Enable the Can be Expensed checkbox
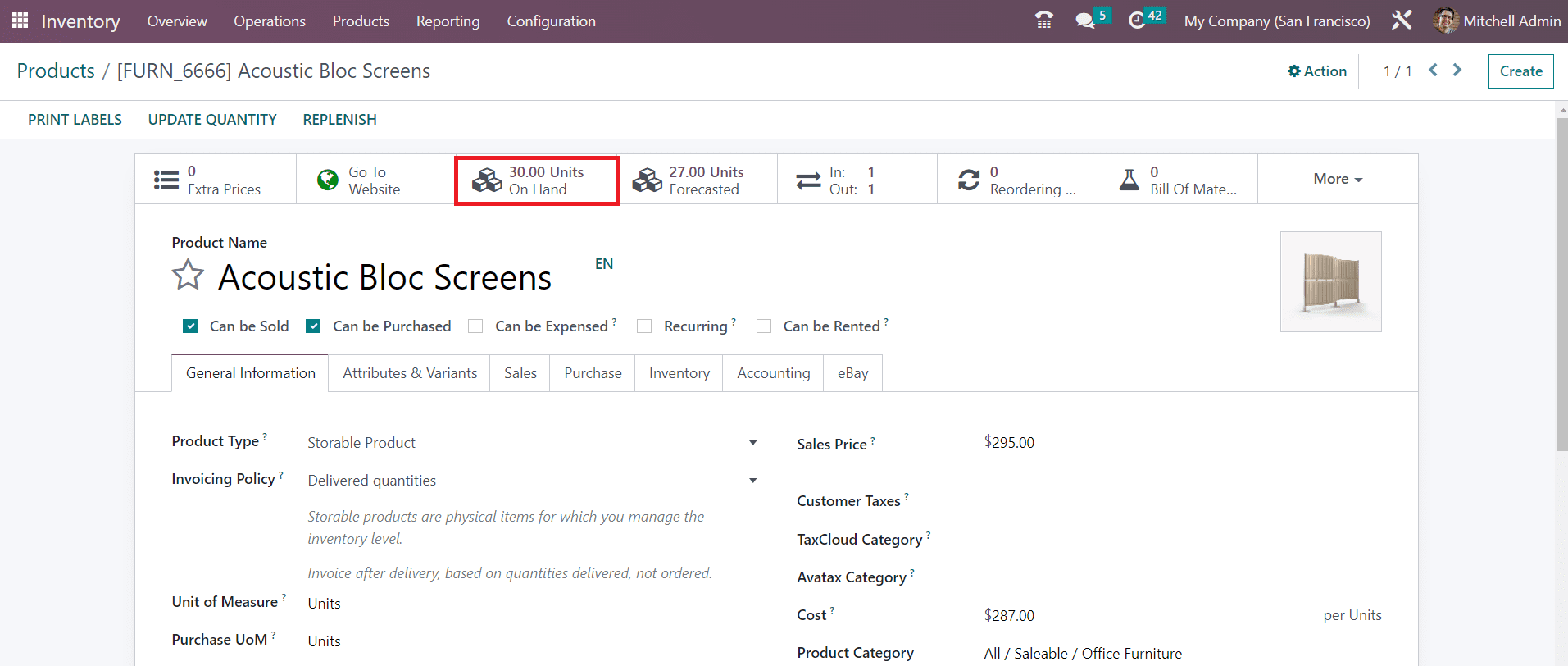The image size is (1568, 666). click(x=475, y=326)
